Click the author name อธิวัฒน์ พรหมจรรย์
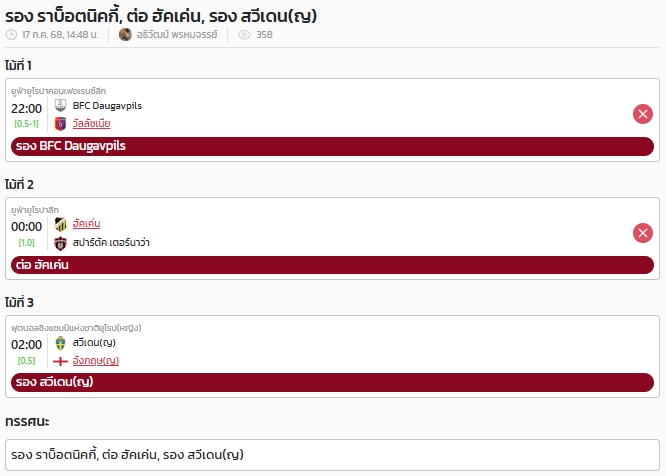 click(x=177, y=35)
